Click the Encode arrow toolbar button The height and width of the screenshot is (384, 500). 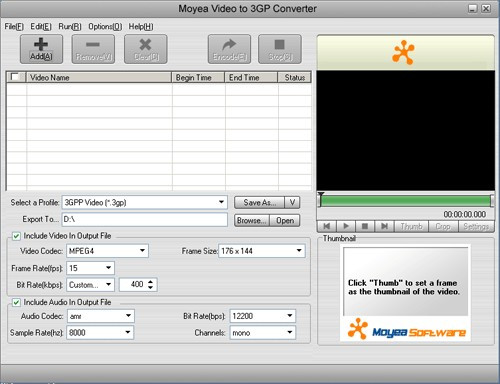pyautogui.click(x=229, y=49)
